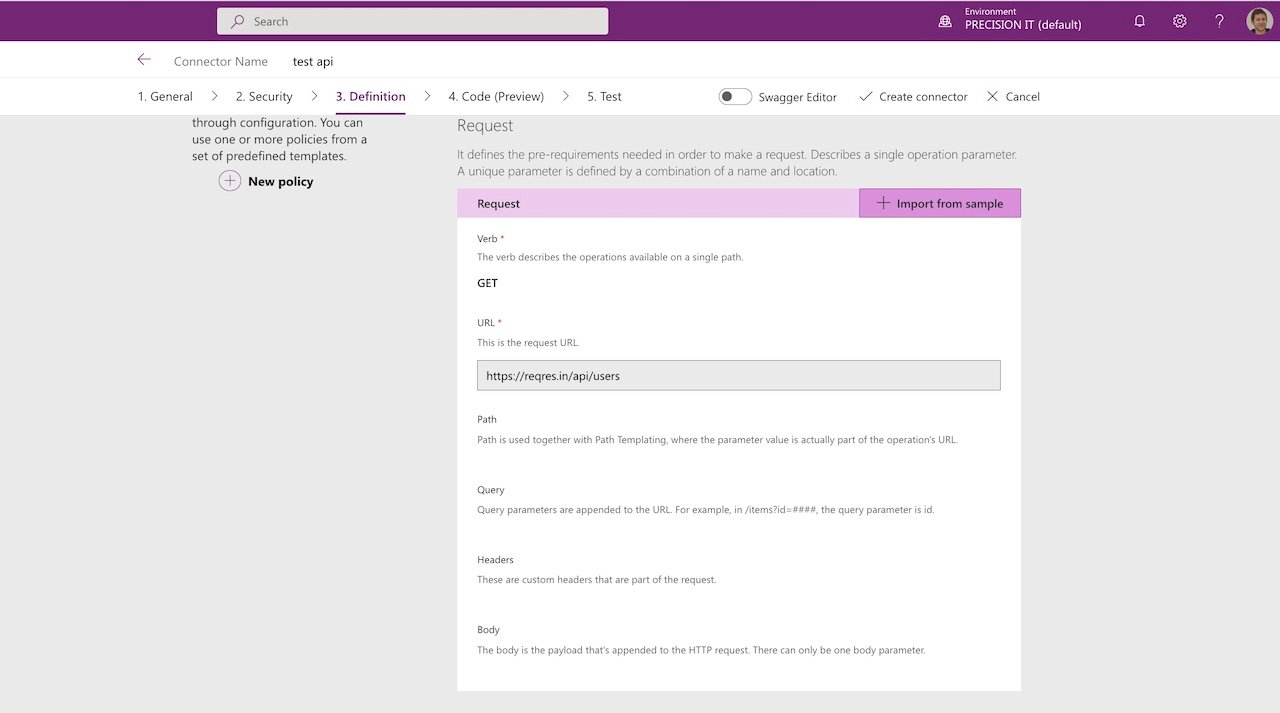Click Create connector
The width and height of the screenshot is (1280, 713).
913,97
